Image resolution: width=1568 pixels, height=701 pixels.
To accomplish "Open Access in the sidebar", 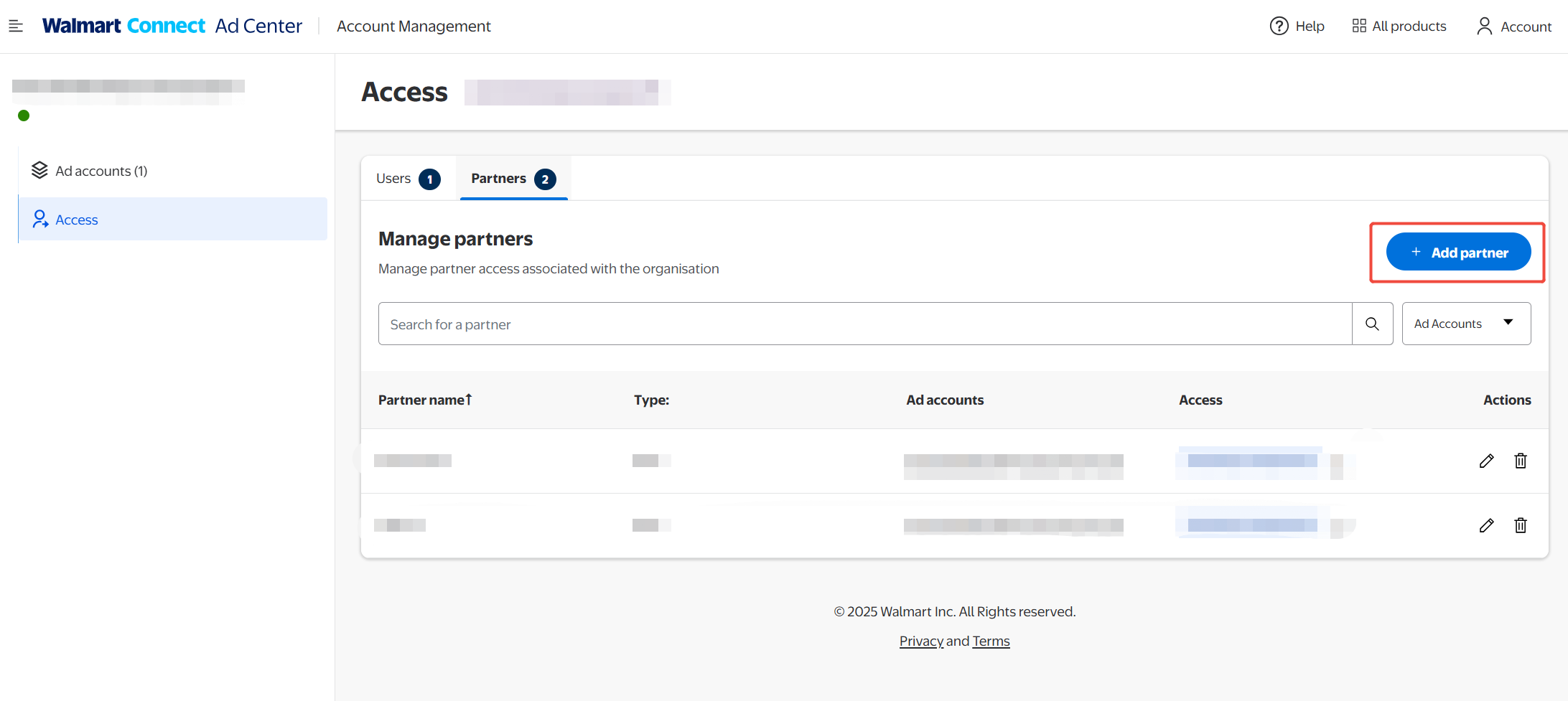I will (77, 220).
